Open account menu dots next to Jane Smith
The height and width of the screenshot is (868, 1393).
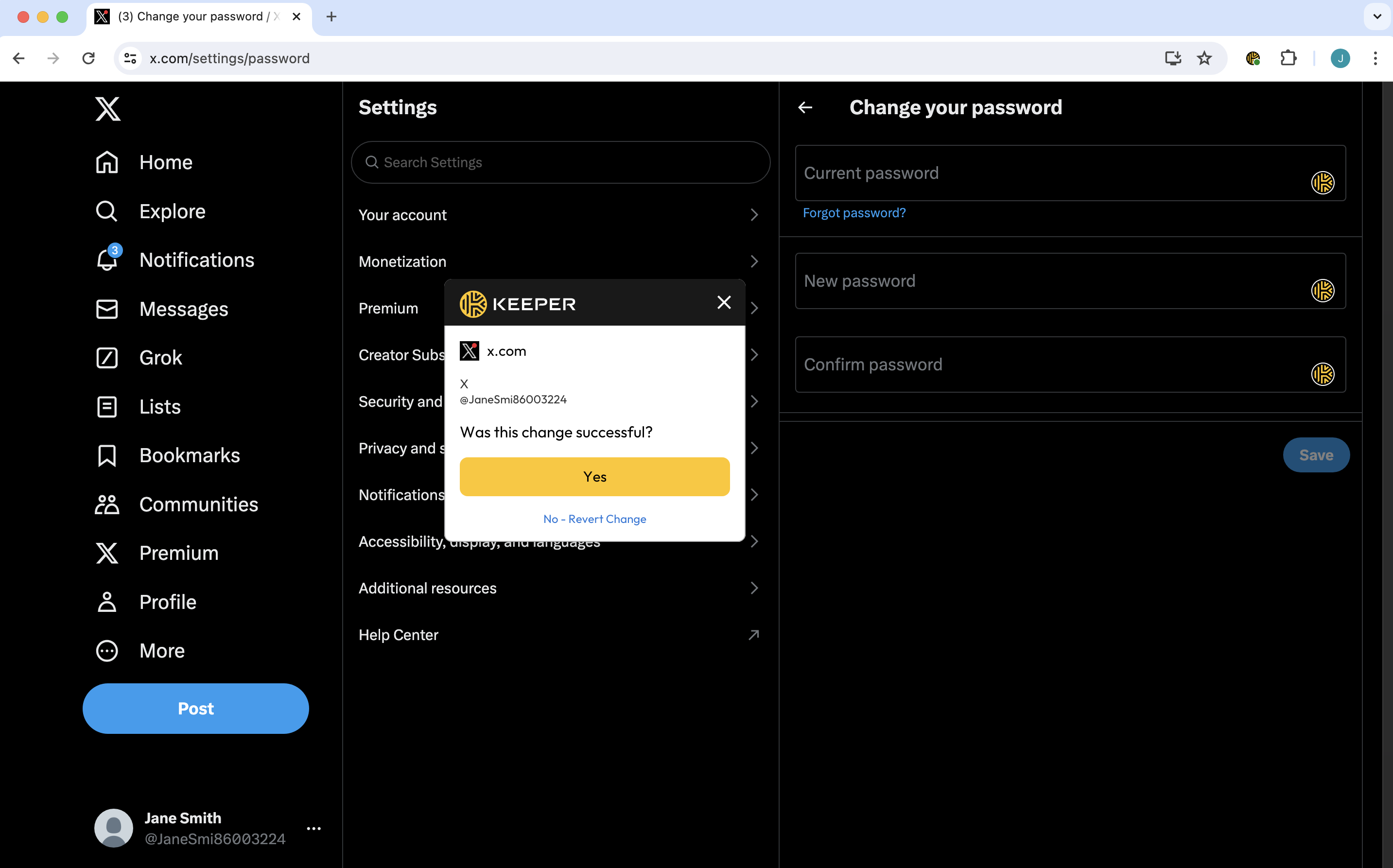click(x=313, y=828)
